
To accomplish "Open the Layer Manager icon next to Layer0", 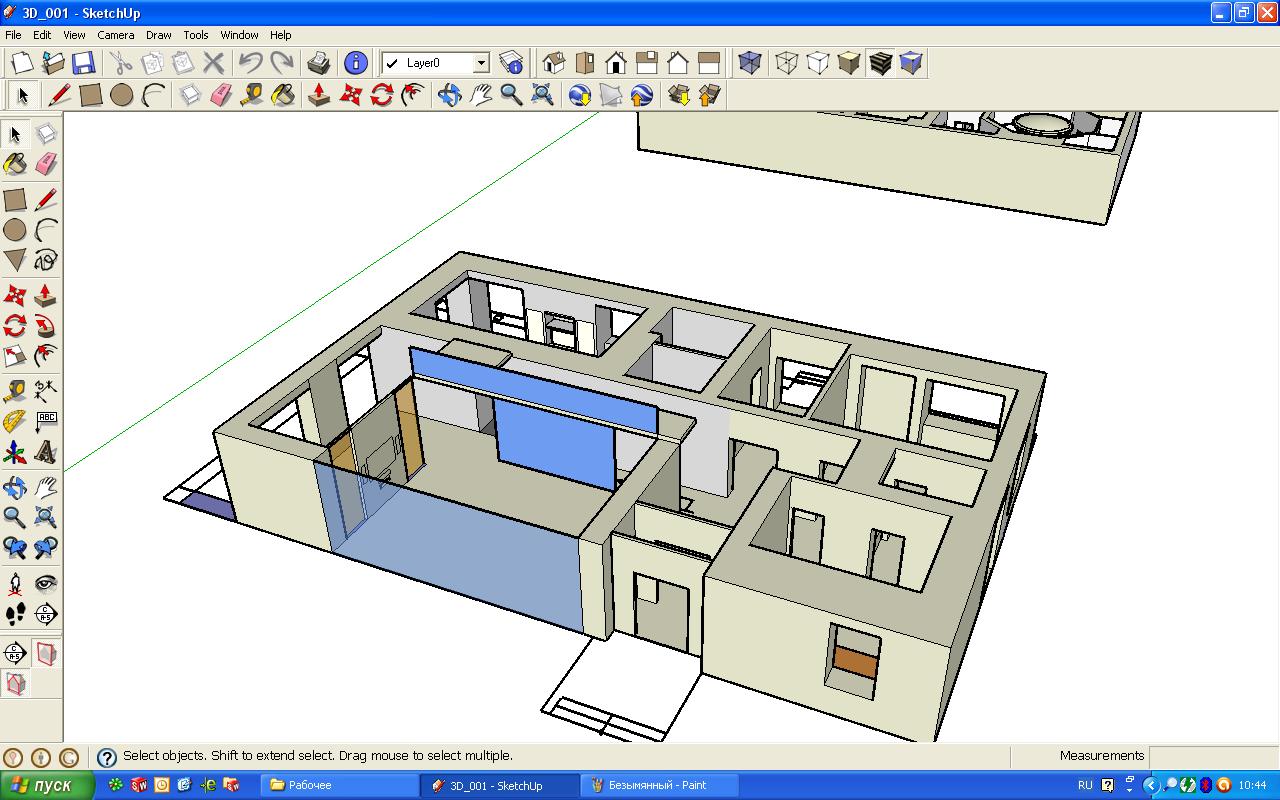I will coord(511,63).
